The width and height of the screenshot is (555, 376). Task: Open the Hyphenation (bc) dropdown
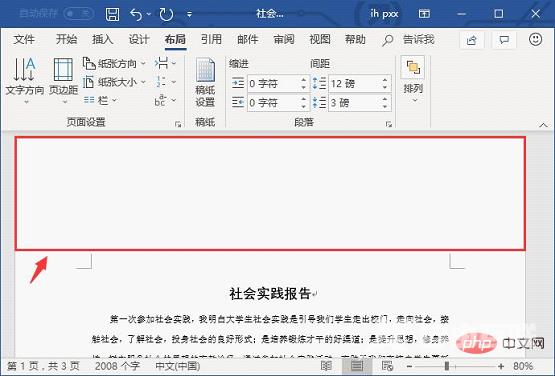pyautogui.click(x=165, y=101)
